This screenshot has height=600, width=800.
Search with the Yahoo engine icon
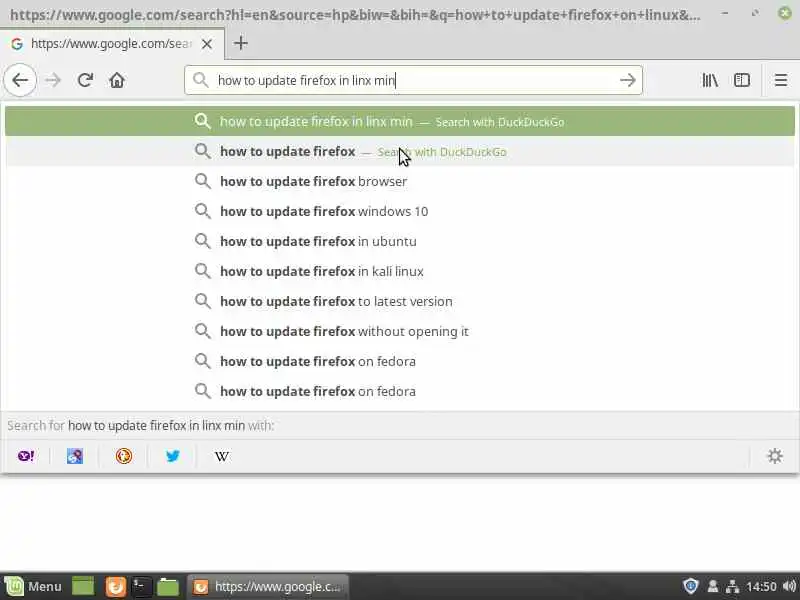(x=26, y=456)
